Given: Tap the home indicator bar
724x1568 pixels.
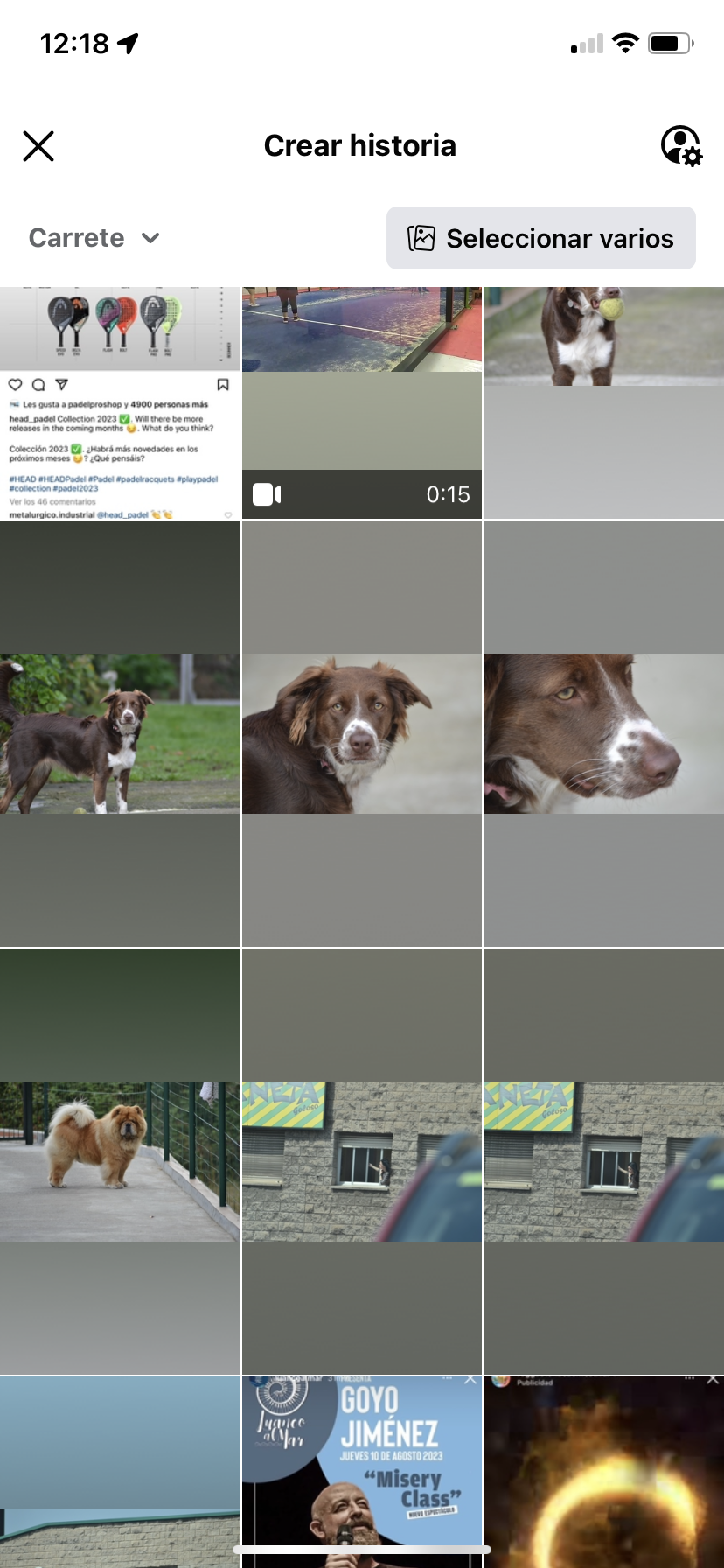Looking at the screenshot, I should 362,1550.
